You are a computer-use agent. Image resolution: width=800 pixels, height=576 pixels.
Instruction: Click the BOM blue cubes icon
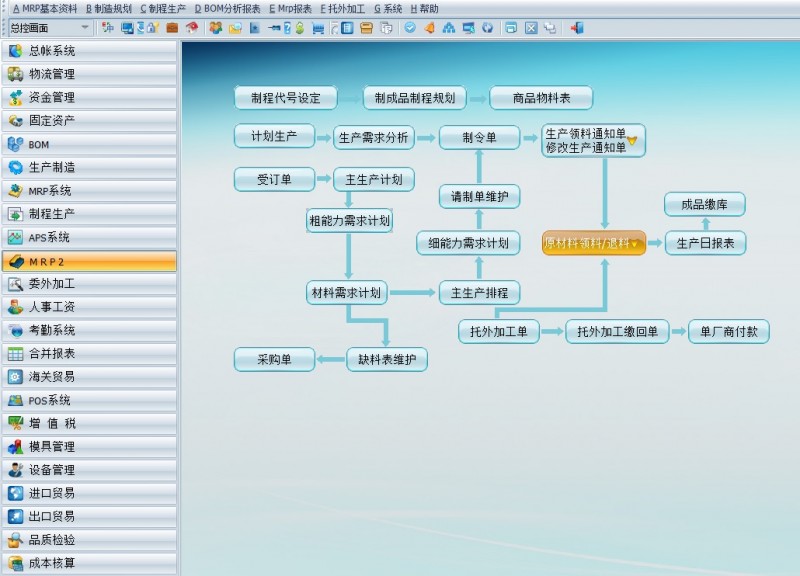pos(15,144)
